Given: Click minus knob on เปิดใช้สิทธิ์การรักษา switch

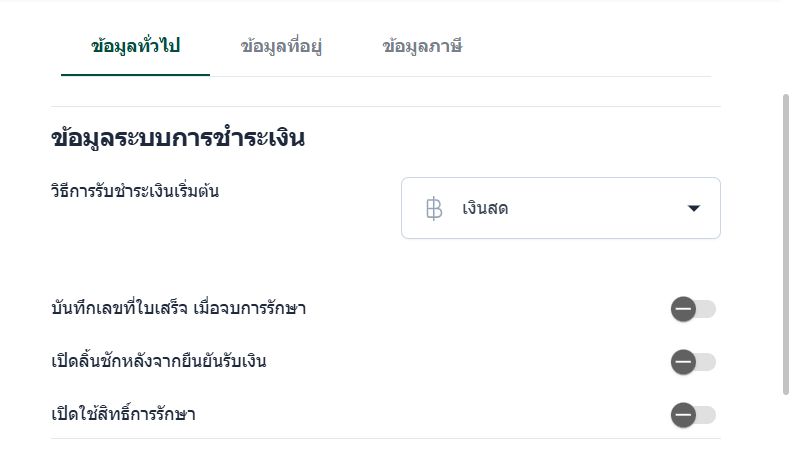Looking at the screenshot, I should click(684, 415).
